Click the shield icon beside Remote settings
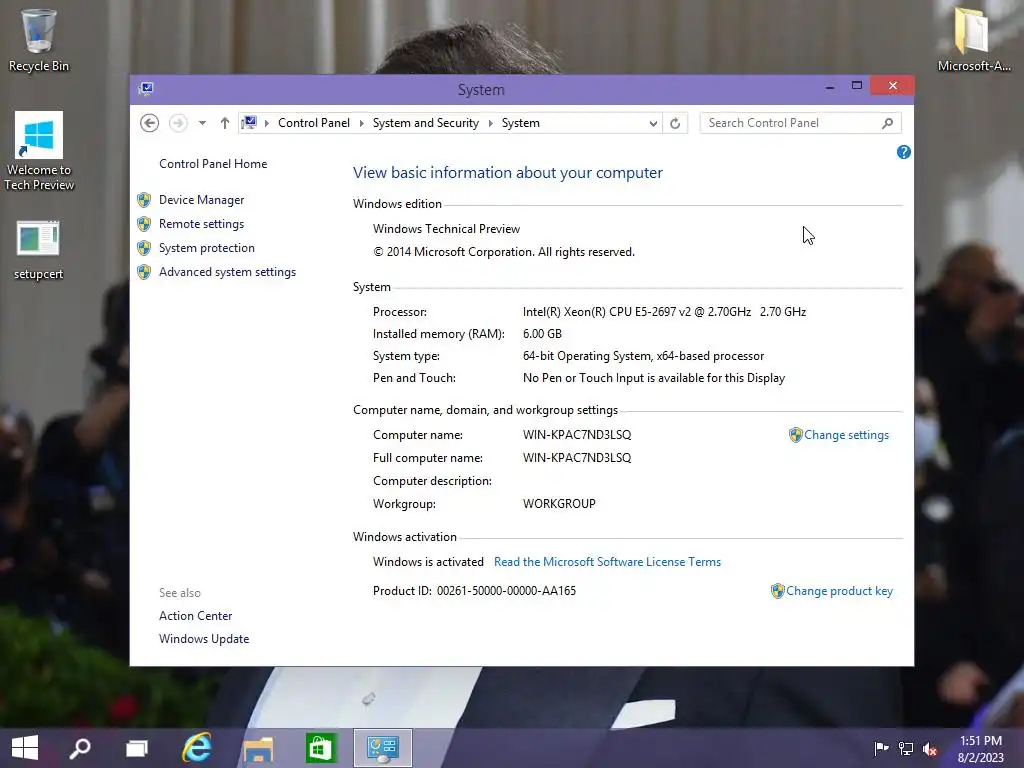1024x768 pixels. click(x=144, y=224)
